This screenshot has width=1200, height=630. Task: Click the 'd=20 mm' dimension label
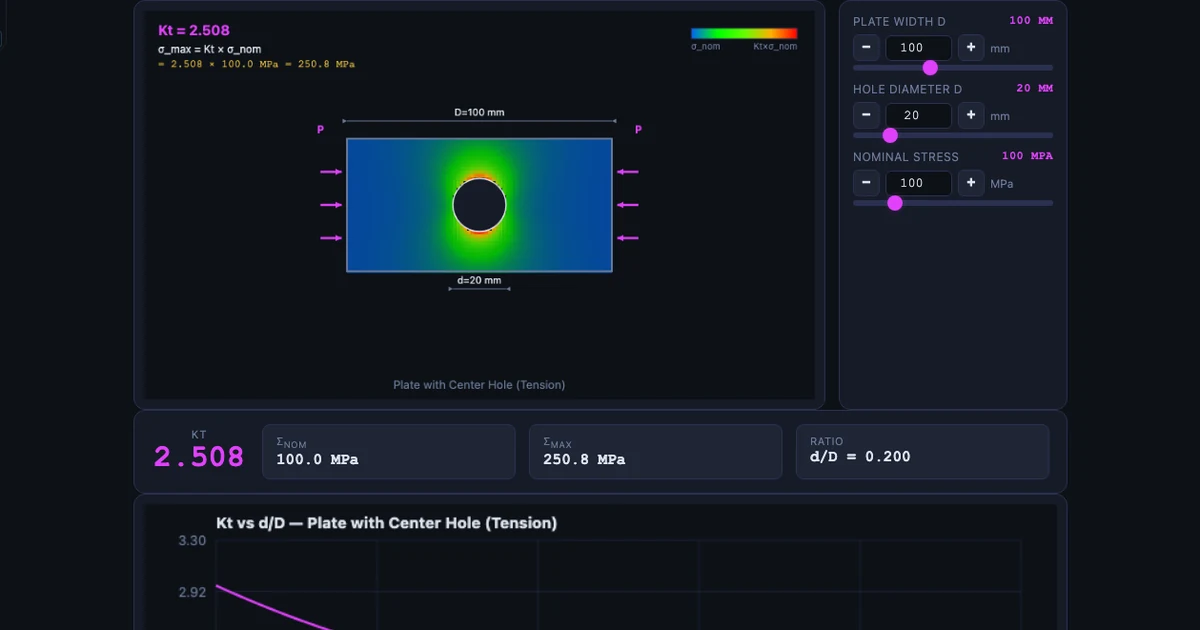[x=479, y=280]
